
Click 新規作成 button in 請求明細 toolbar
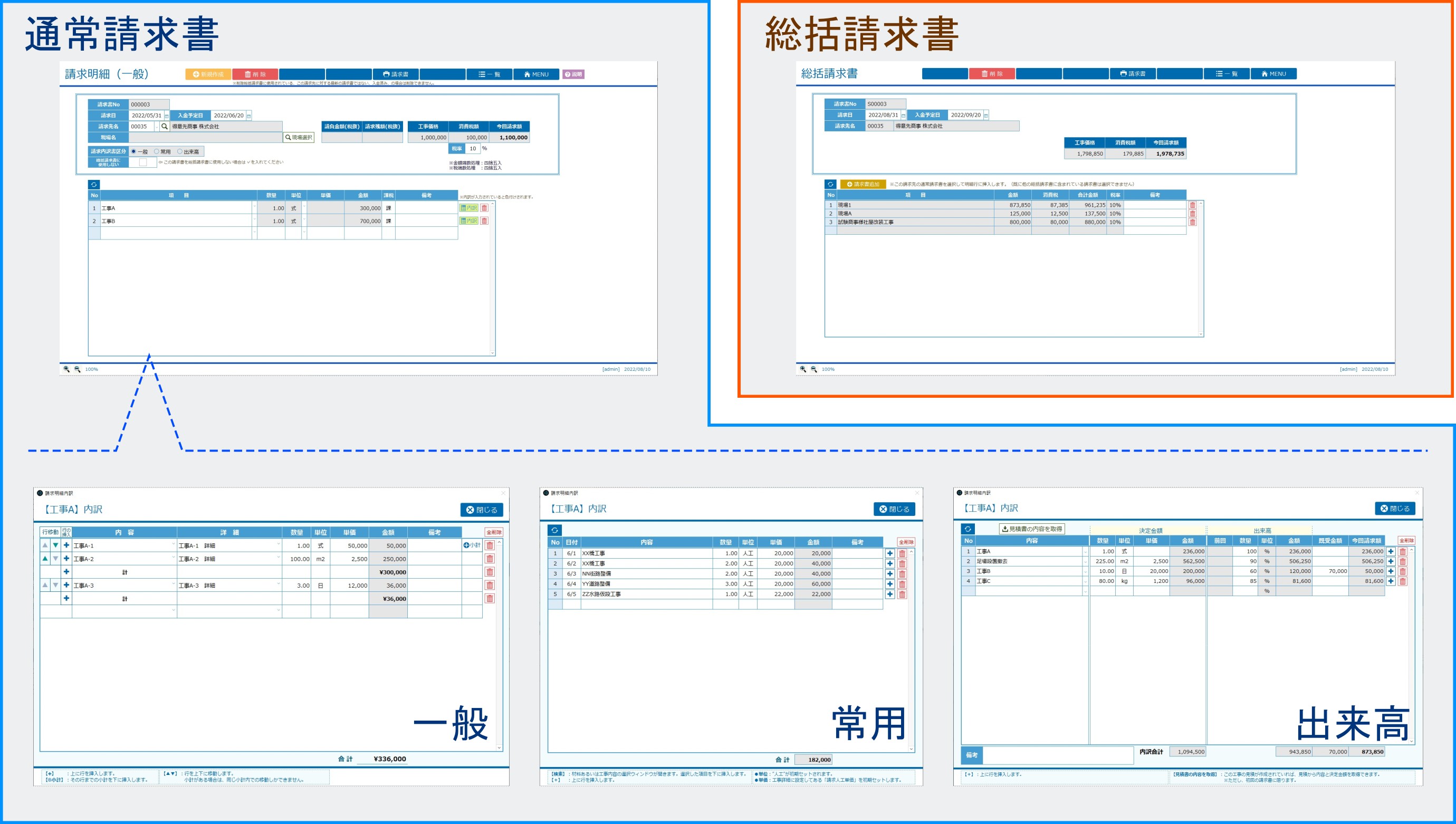[208, 74]
